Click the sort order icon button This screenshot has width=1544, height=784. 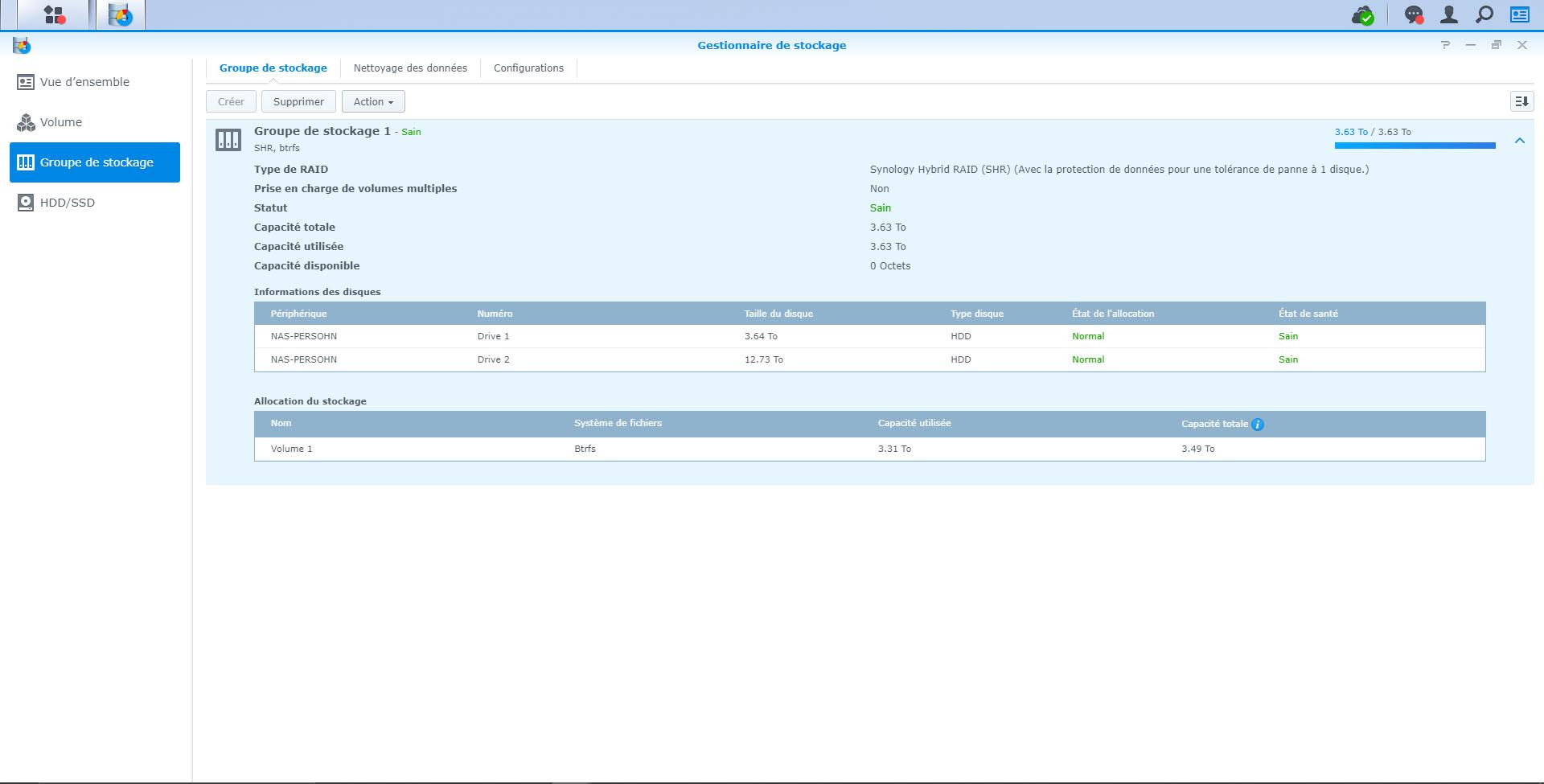1521,101
